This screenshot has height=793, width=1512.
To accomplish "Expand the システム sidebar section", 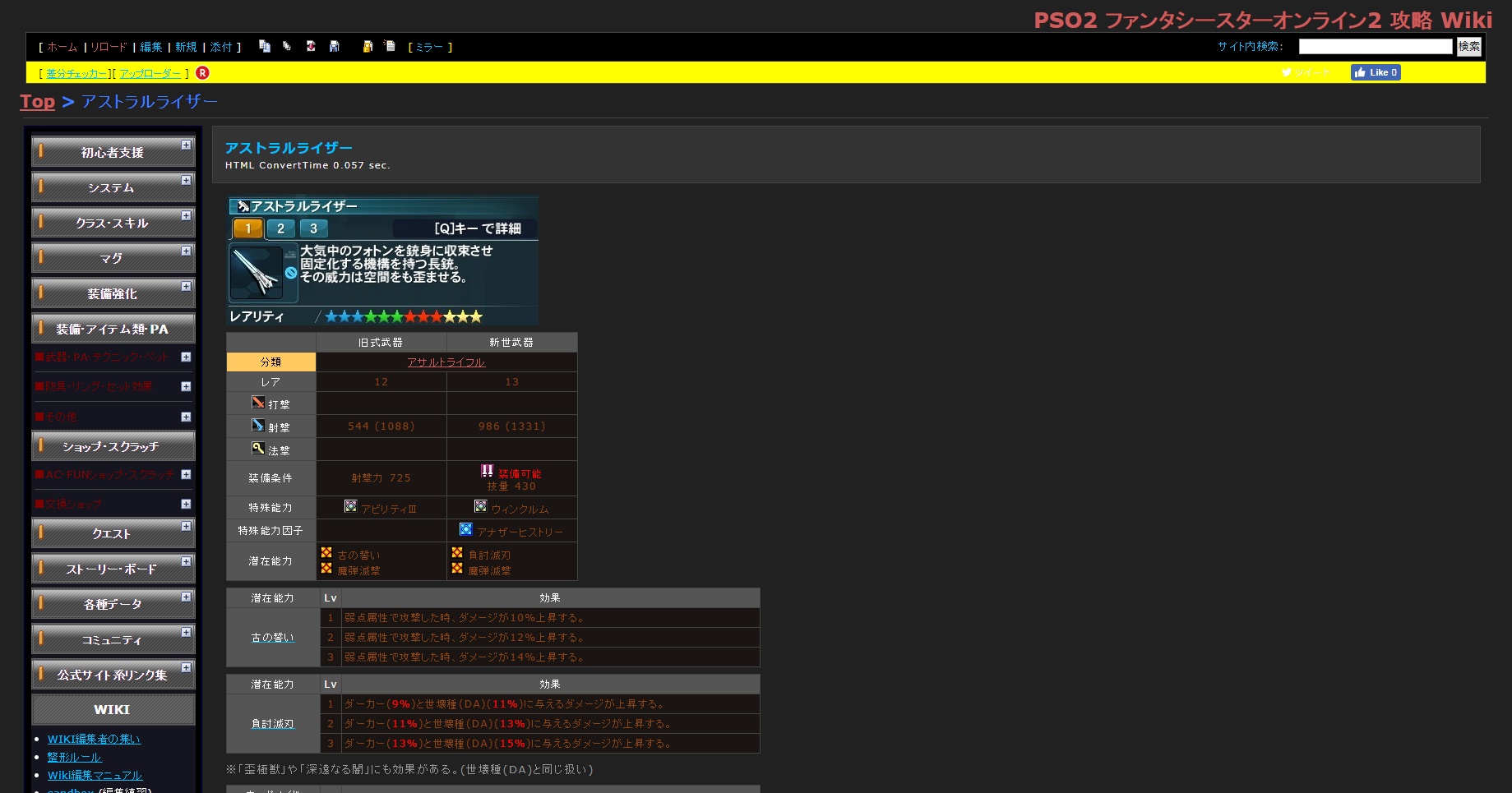I will 186,180.
